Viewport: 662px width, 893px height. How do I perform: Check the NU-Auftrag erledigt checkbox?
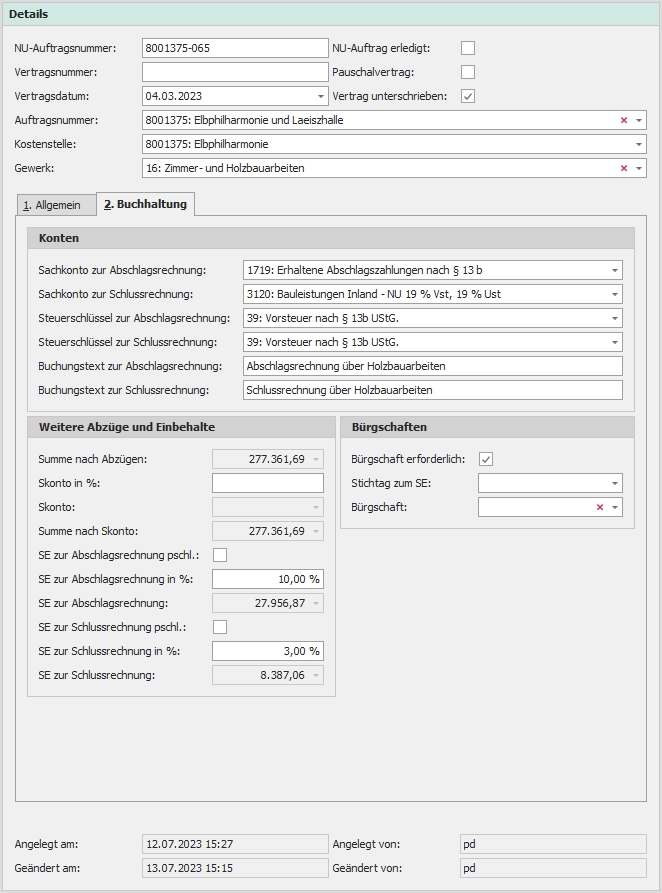[468, 48]
